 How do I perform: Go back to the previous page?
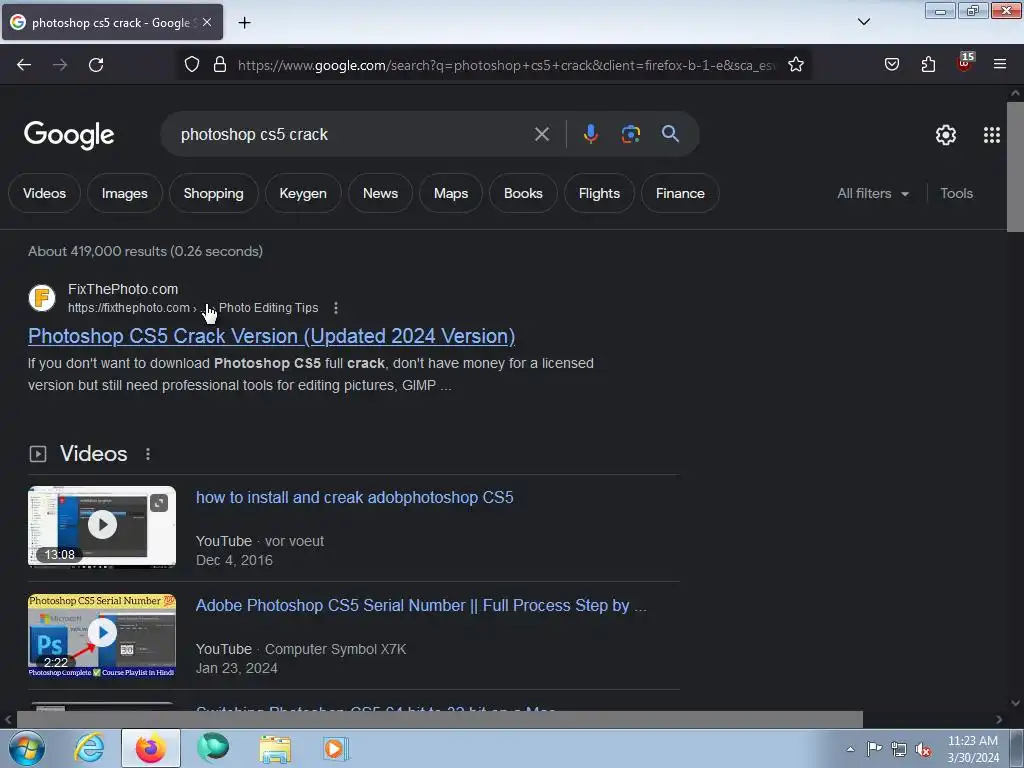tap(24, 65)
